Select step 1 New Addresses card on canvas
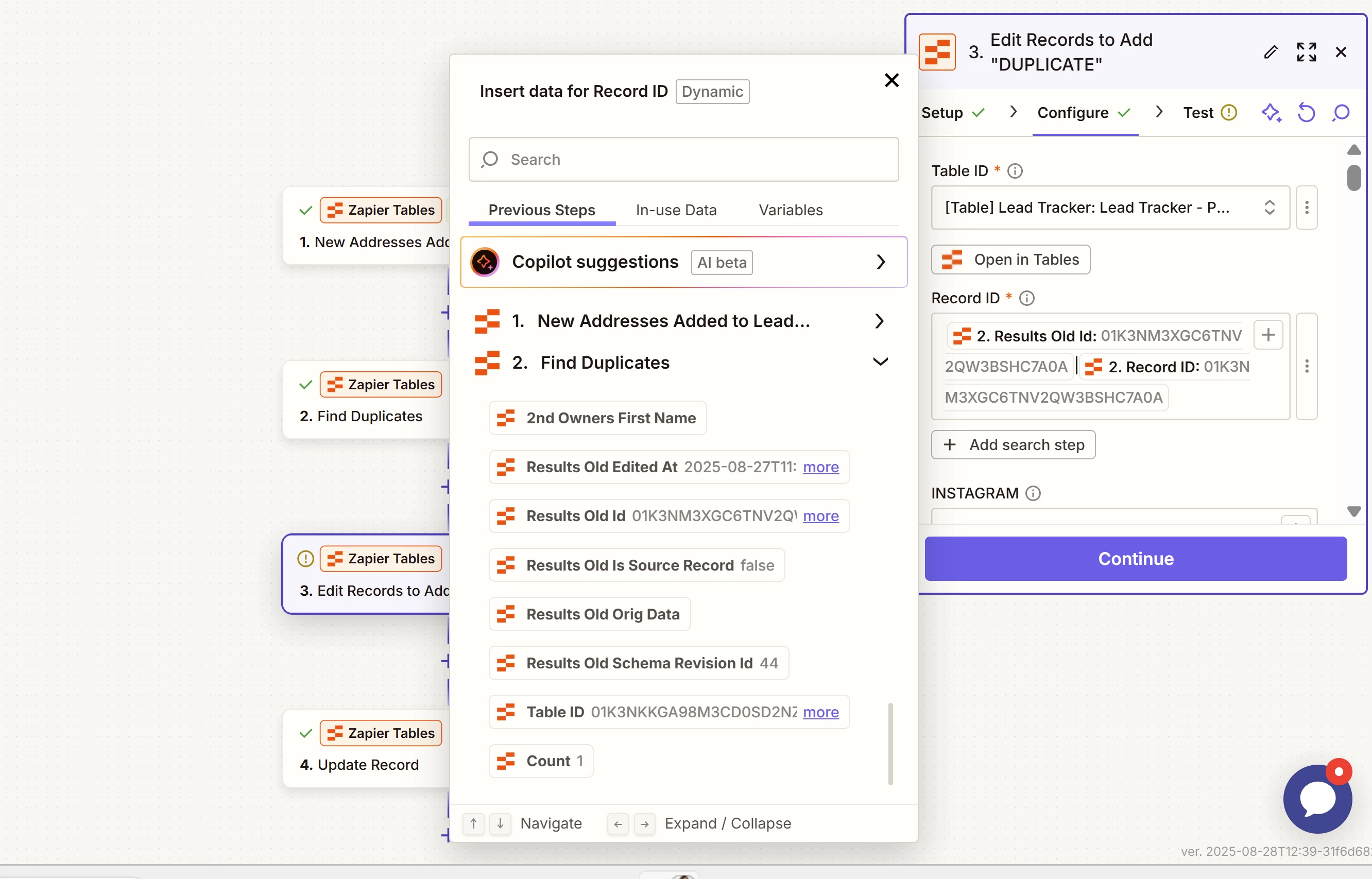 pyautogui.click(x=366, y=226)
